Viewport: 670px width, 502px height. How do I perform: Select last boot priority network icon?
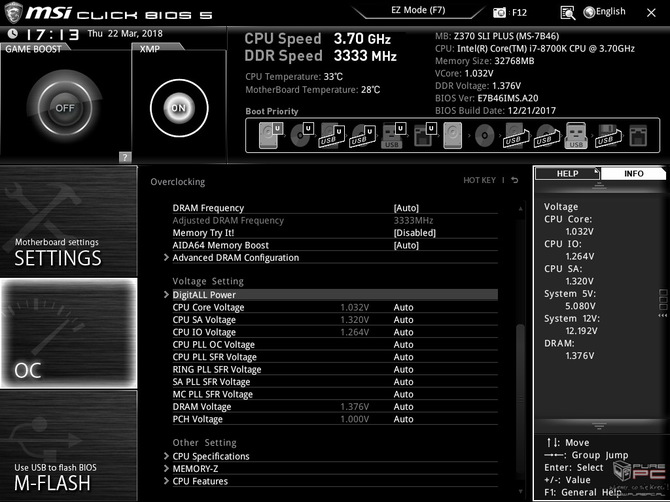click(x=638, y=135)
